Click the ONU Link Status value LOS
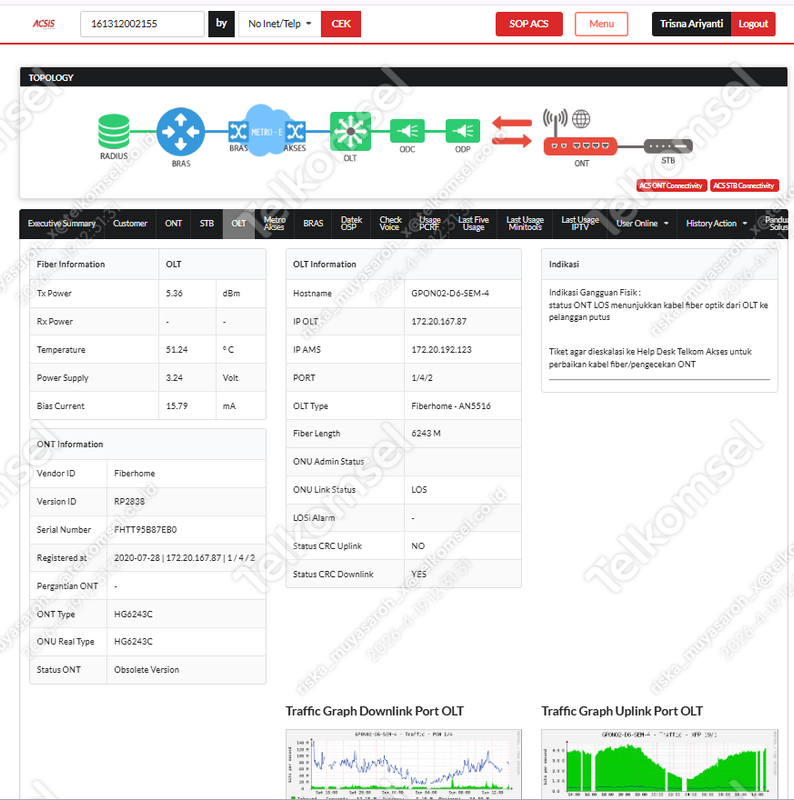794x800 pixels. 419,490
